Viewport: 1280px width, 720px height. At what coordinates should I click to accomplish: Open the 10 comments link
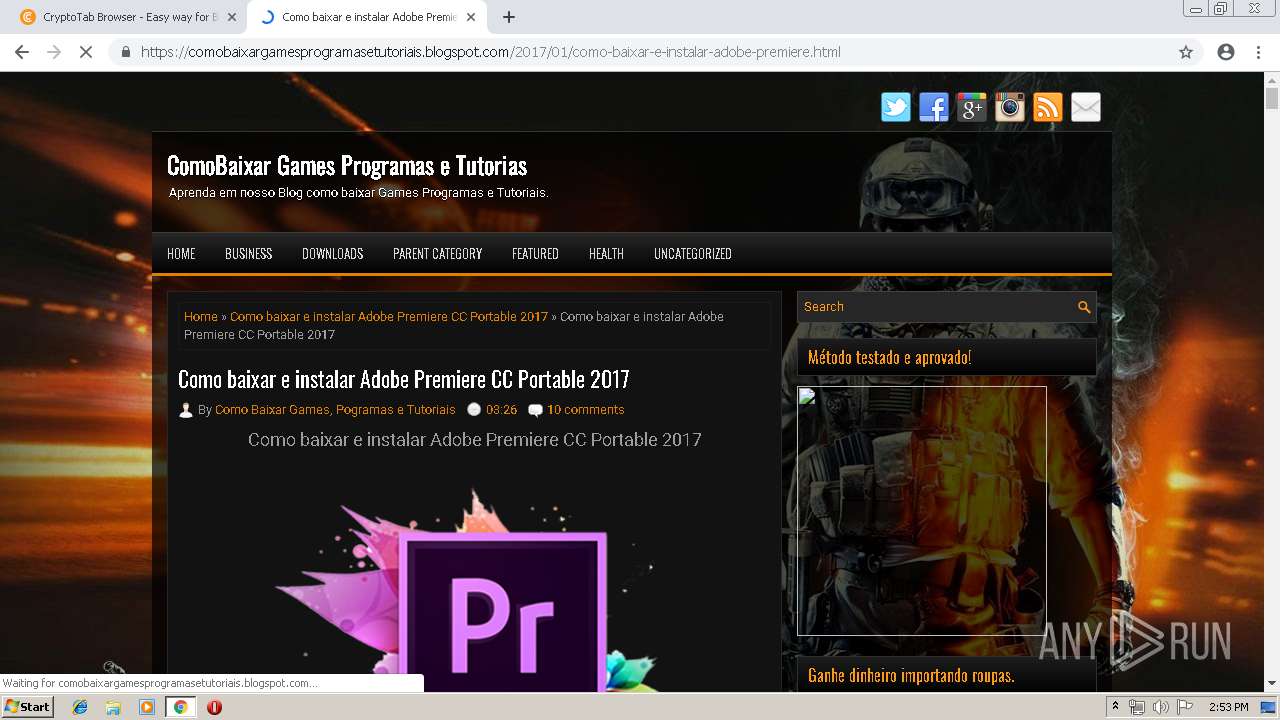(585, 410)
